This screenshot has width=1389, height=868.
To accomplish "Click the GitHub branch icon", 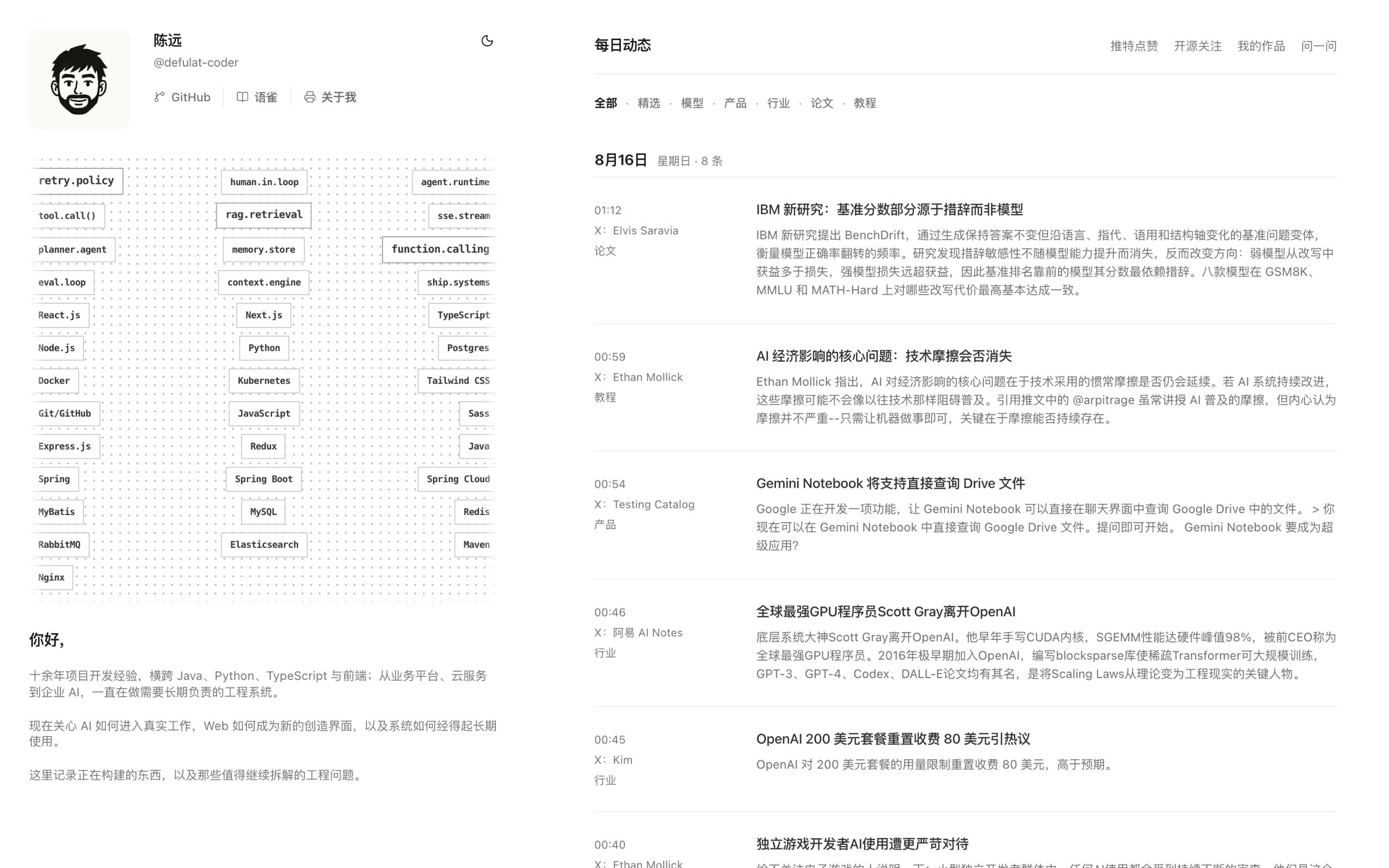I will (159, 97).
